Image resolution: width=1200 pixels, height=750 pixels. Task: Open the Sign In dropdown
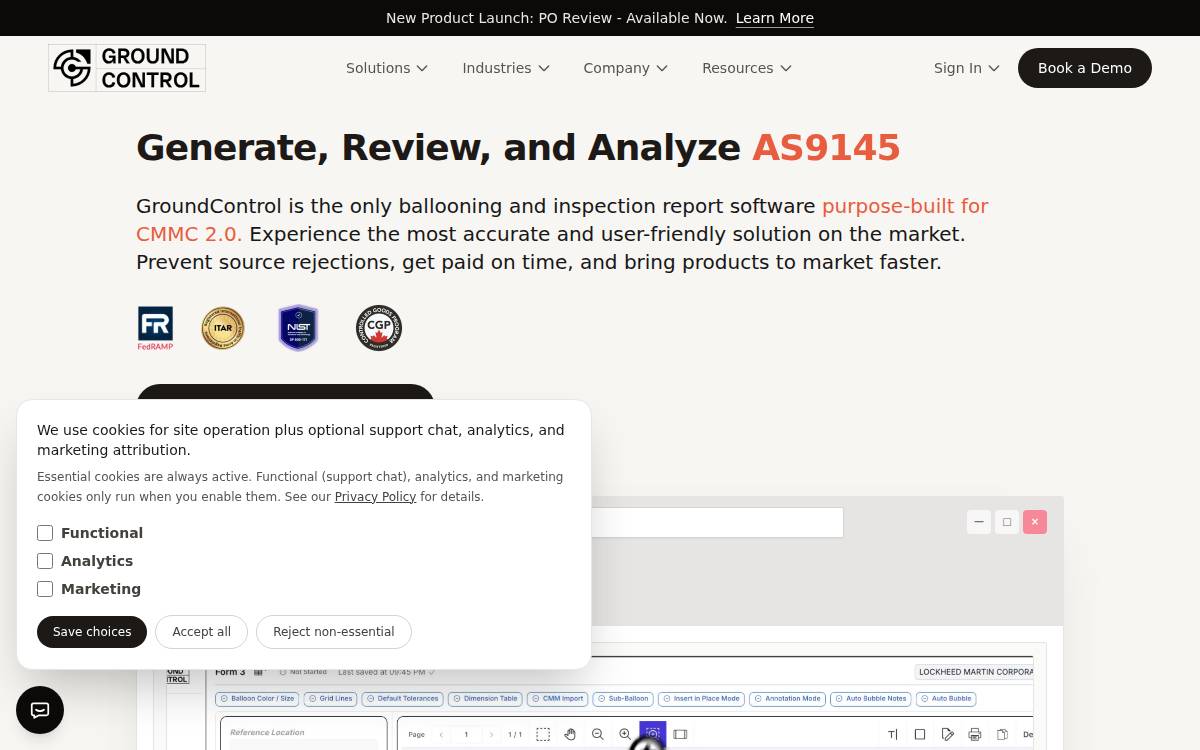(x=967, y=68)
